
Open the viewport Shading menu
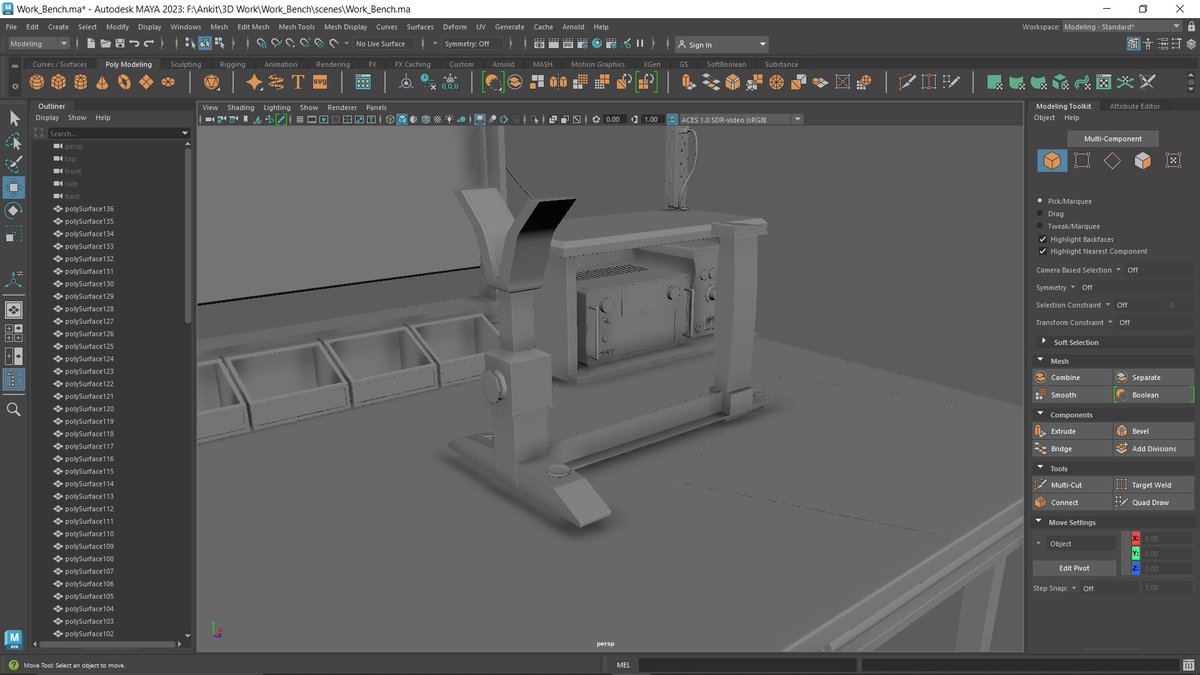[x=241, y=107]
